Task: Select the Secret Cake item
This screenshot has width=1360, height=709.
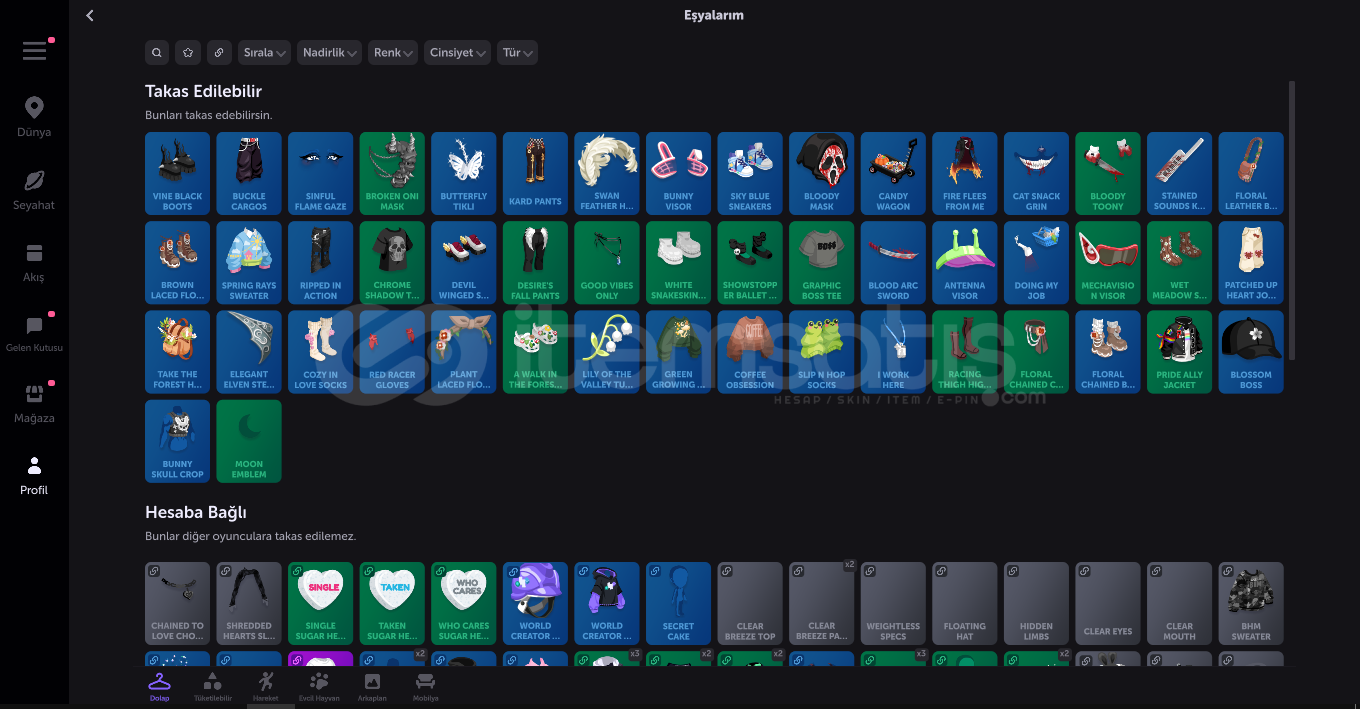Action: [x=678, y=603]
